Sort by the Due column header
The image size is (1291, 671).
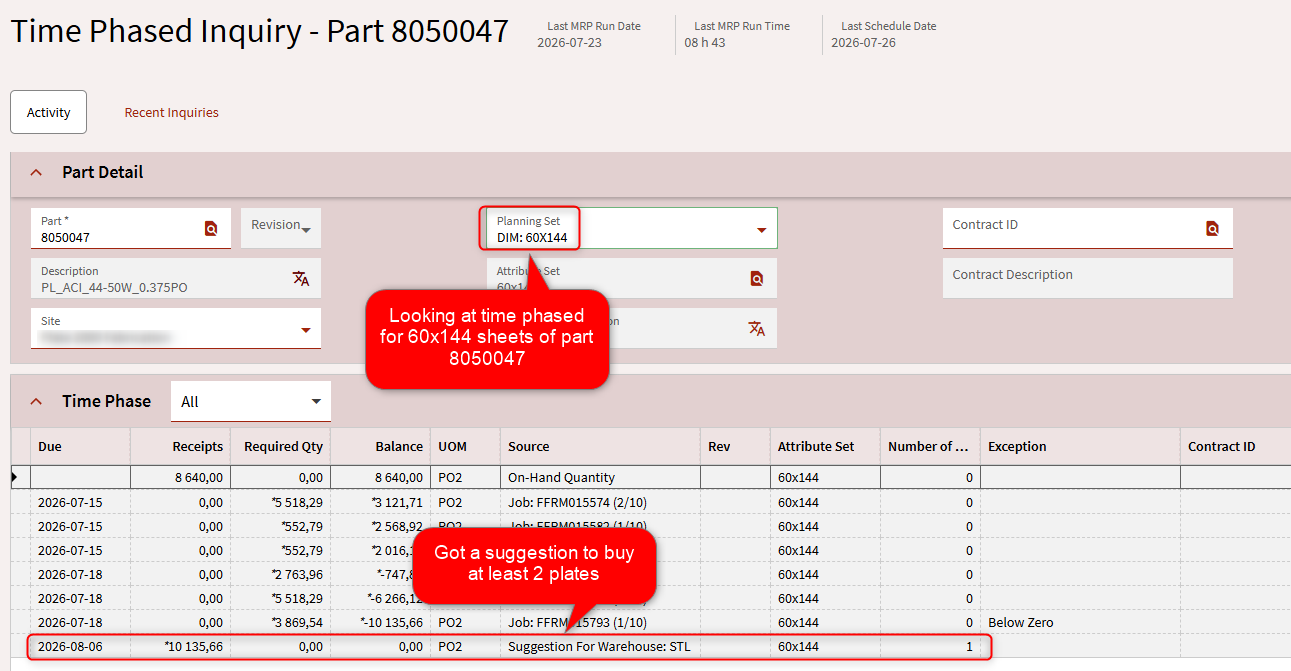(80, 447)
